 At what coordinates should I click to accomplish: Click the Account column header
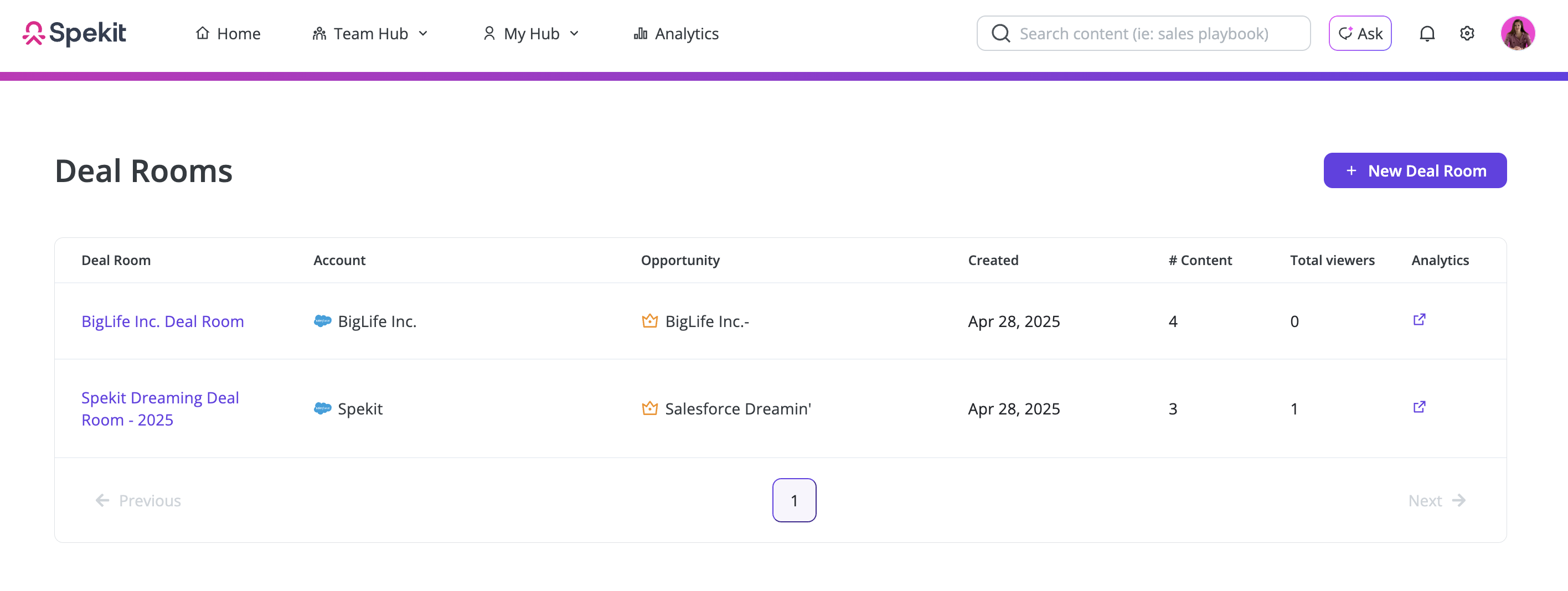coord(339,260)
